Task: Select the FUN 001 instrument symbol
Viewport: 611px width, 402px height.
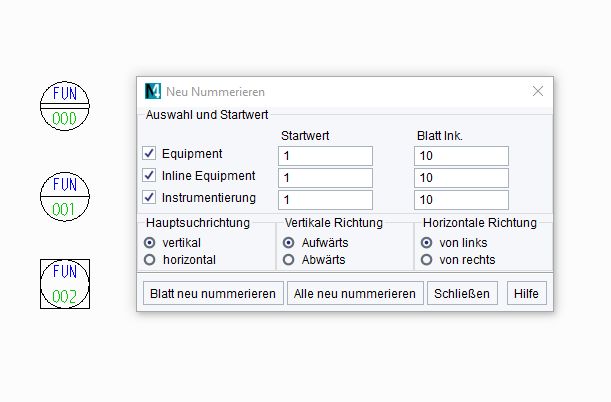Action: 65,197
